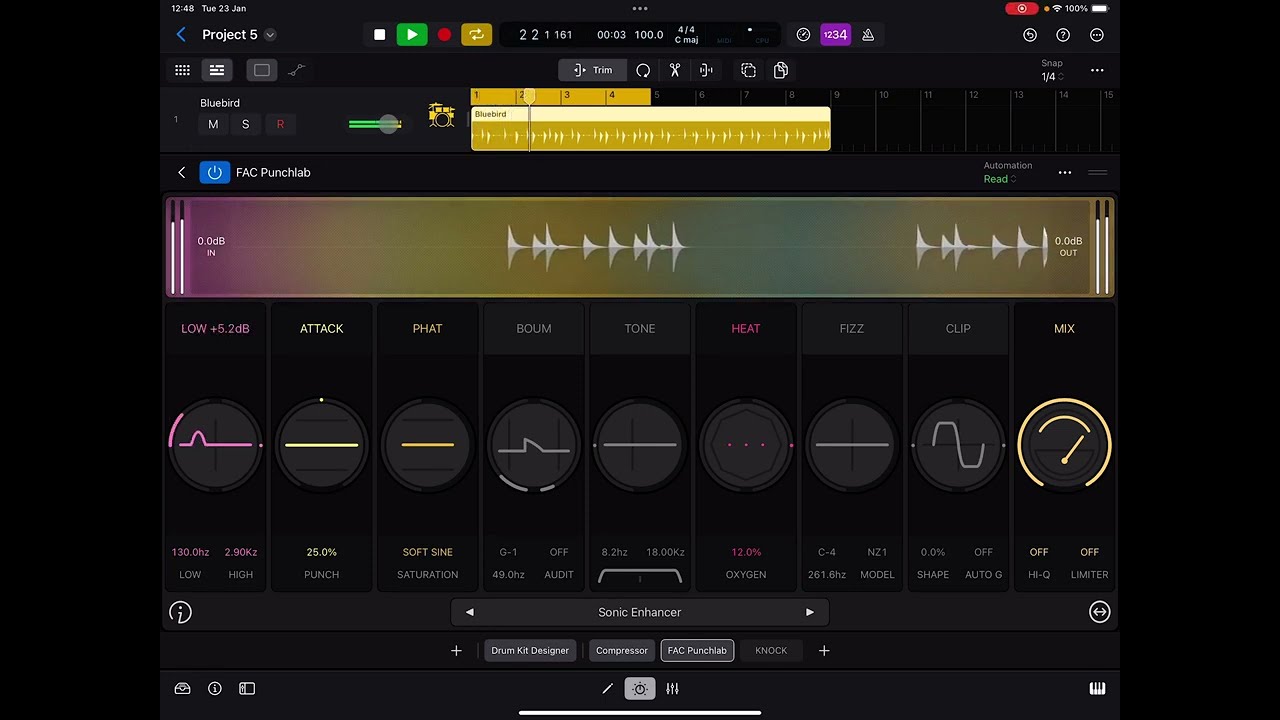Toggle LIMITER off setting
Viewport: 1280px width, 720px height.
(x=1089, y=552)
